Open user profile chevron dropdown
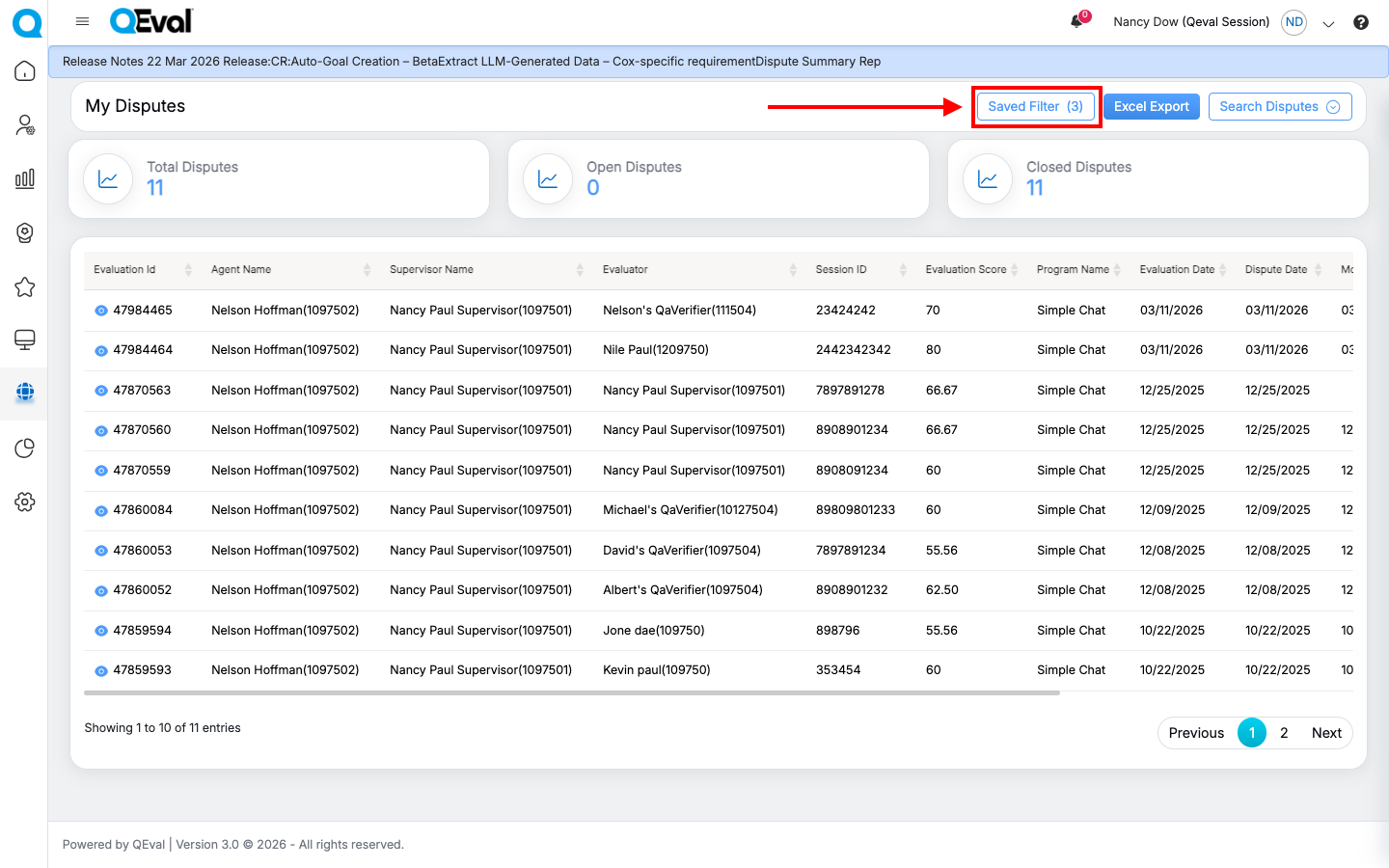 pos(1328,23)
